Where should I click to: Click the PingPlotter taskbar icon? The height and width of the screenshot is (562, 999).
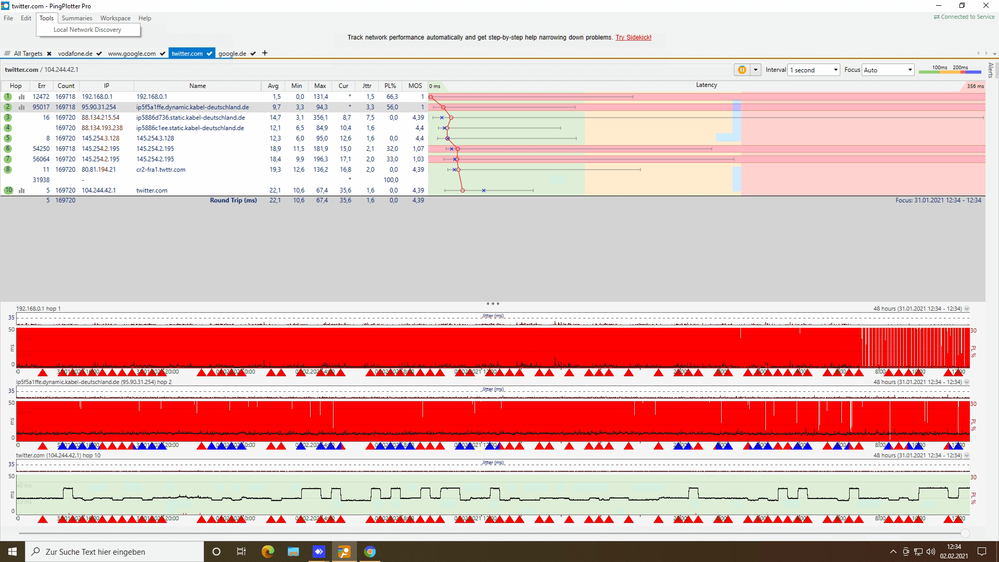[344, 552]
